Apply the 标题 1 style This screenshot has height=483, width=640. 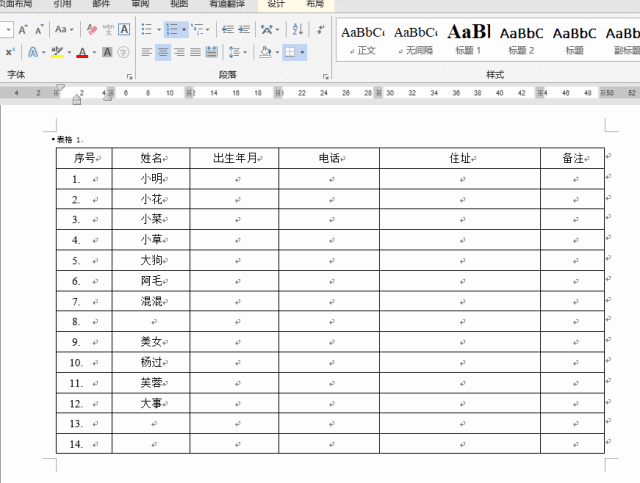(466, 38)
